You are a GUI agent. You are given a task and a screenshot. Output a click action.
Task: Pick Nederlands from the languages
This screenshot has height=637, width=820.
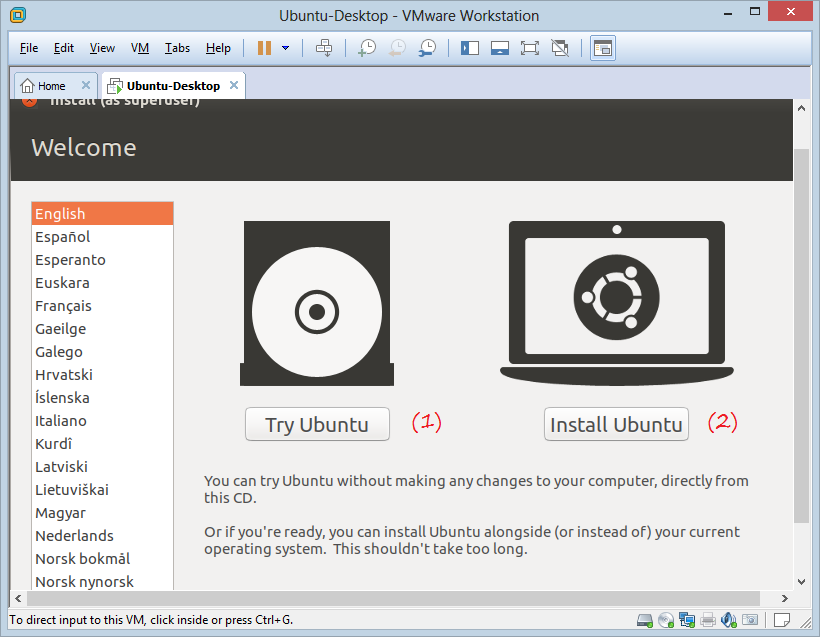click(102, 536)
